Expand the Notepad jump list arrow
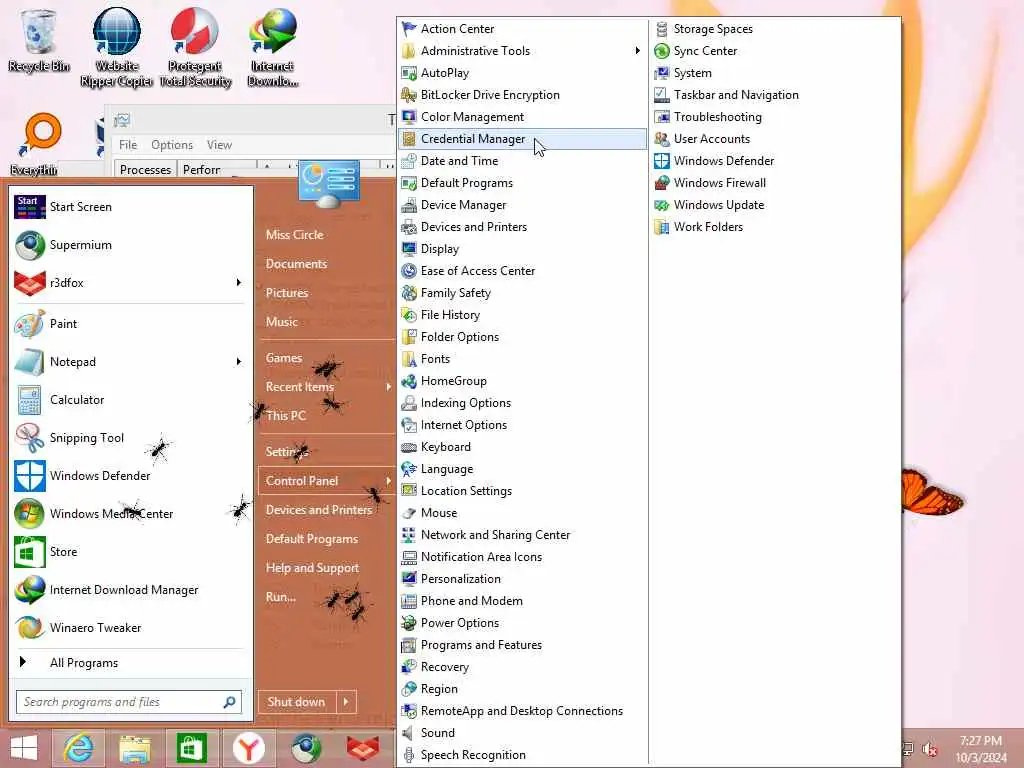Image resolution: width=1024 pixels, height=768 pixels. [x=238, y=362]
